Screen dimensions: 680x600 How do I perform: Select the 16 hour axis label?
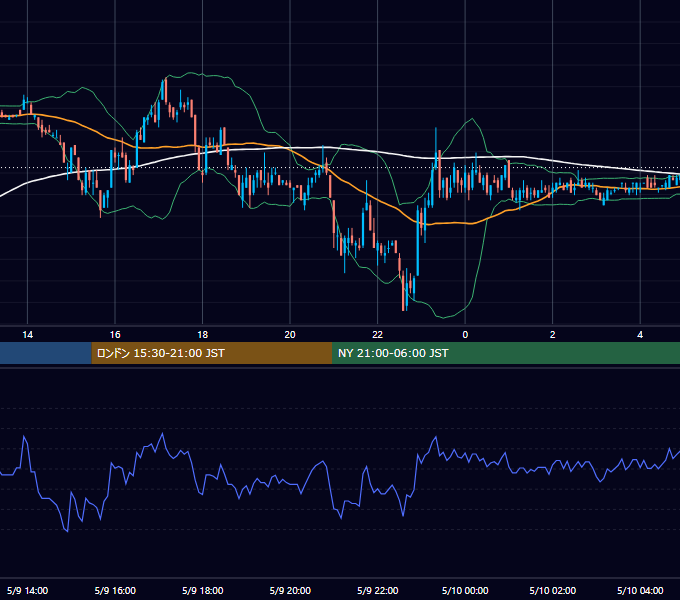[115, 335]
